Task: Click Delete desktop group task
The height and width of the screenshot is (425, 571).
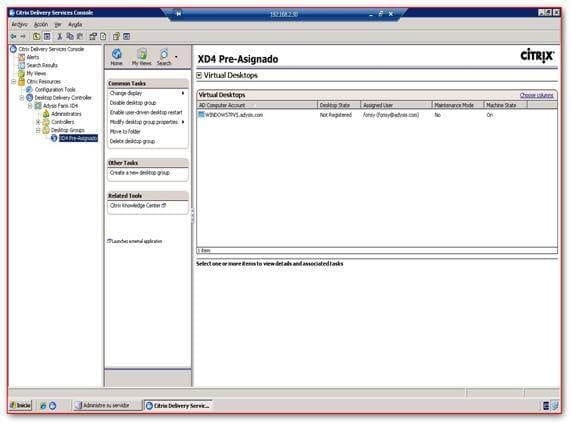Action: 132,141
